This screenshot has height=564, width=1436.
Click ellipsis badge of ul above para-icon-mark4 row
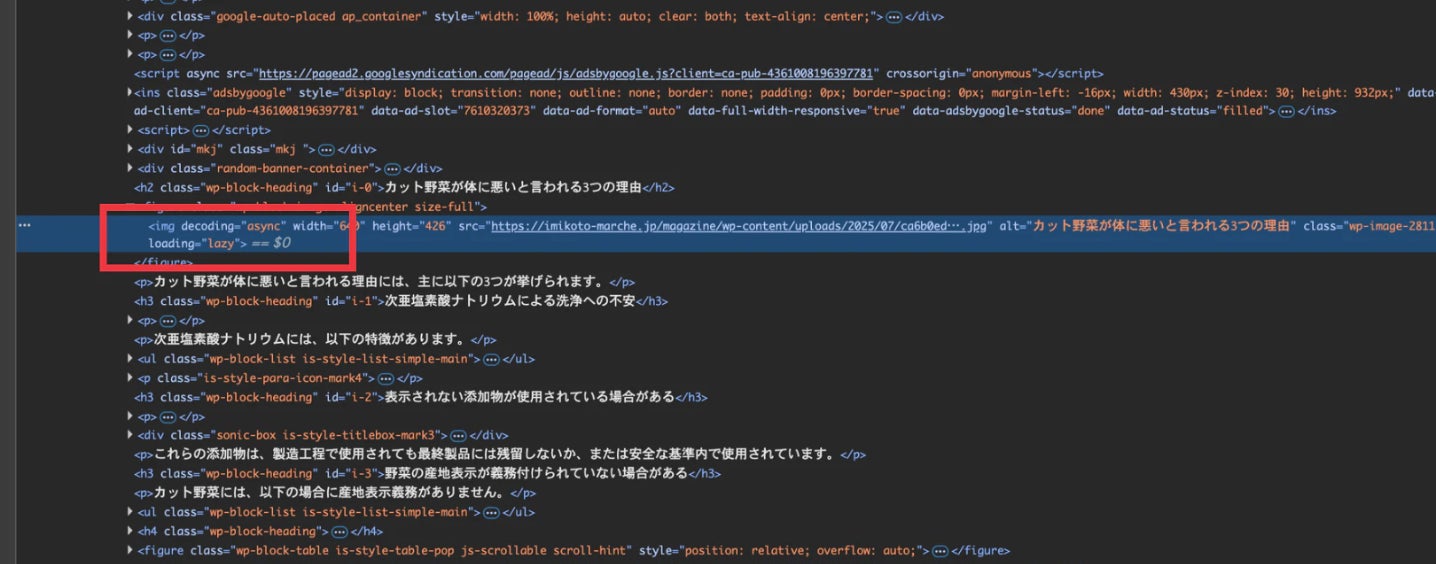(491, 358)
